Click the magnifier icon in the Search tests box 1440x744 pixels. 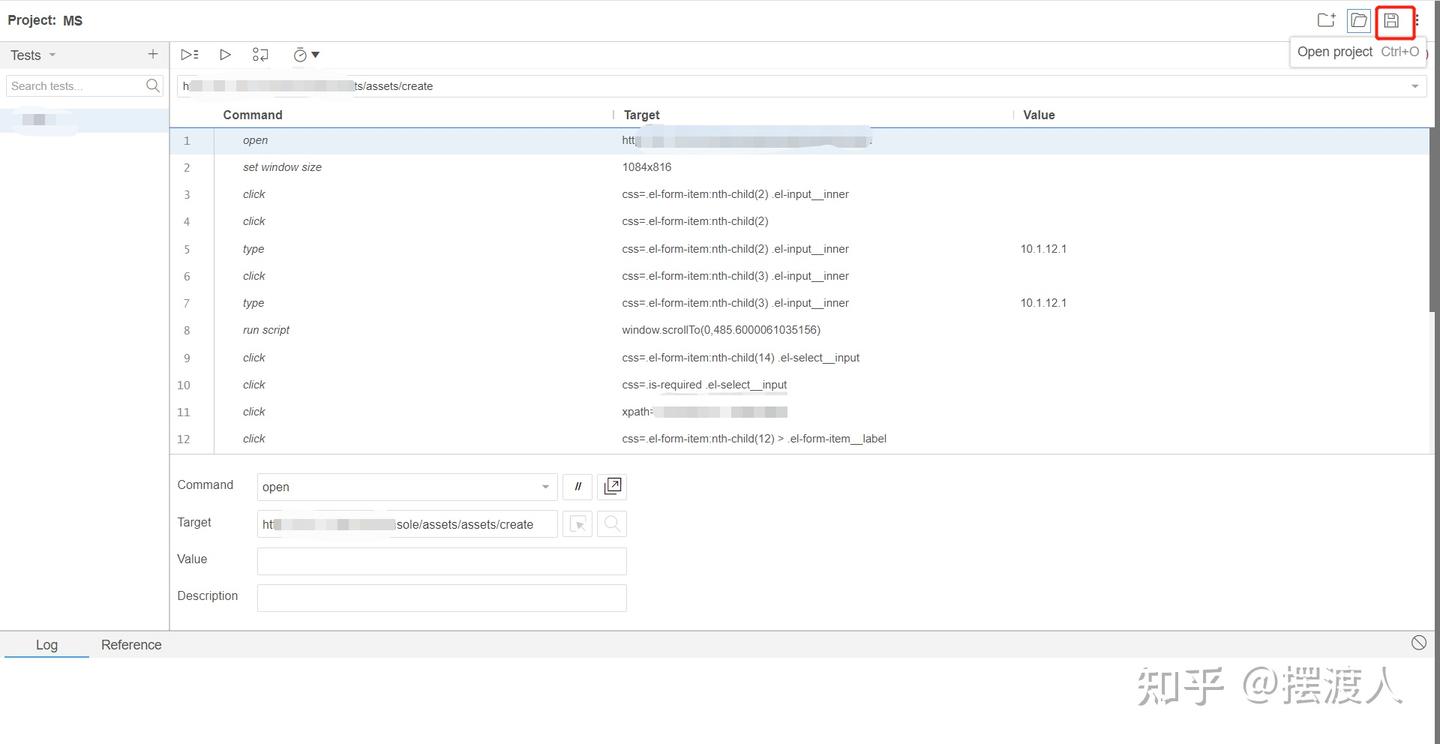(153, 86)
